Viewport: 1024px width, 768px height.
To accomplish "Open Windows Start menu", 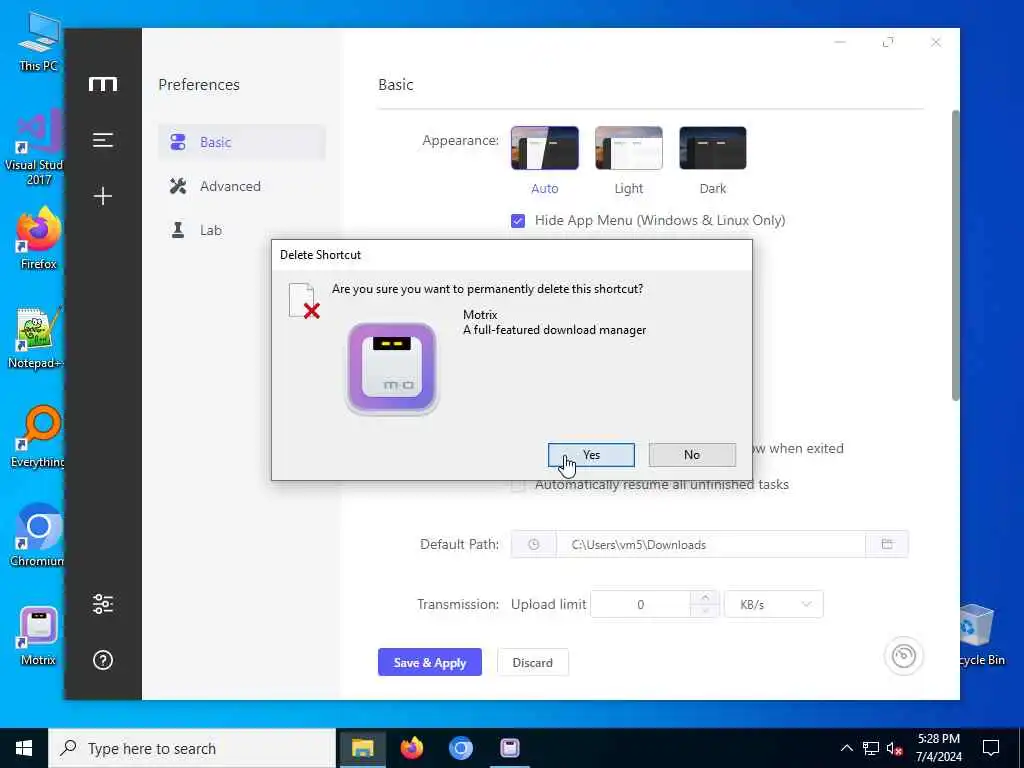I will (24, 748).
